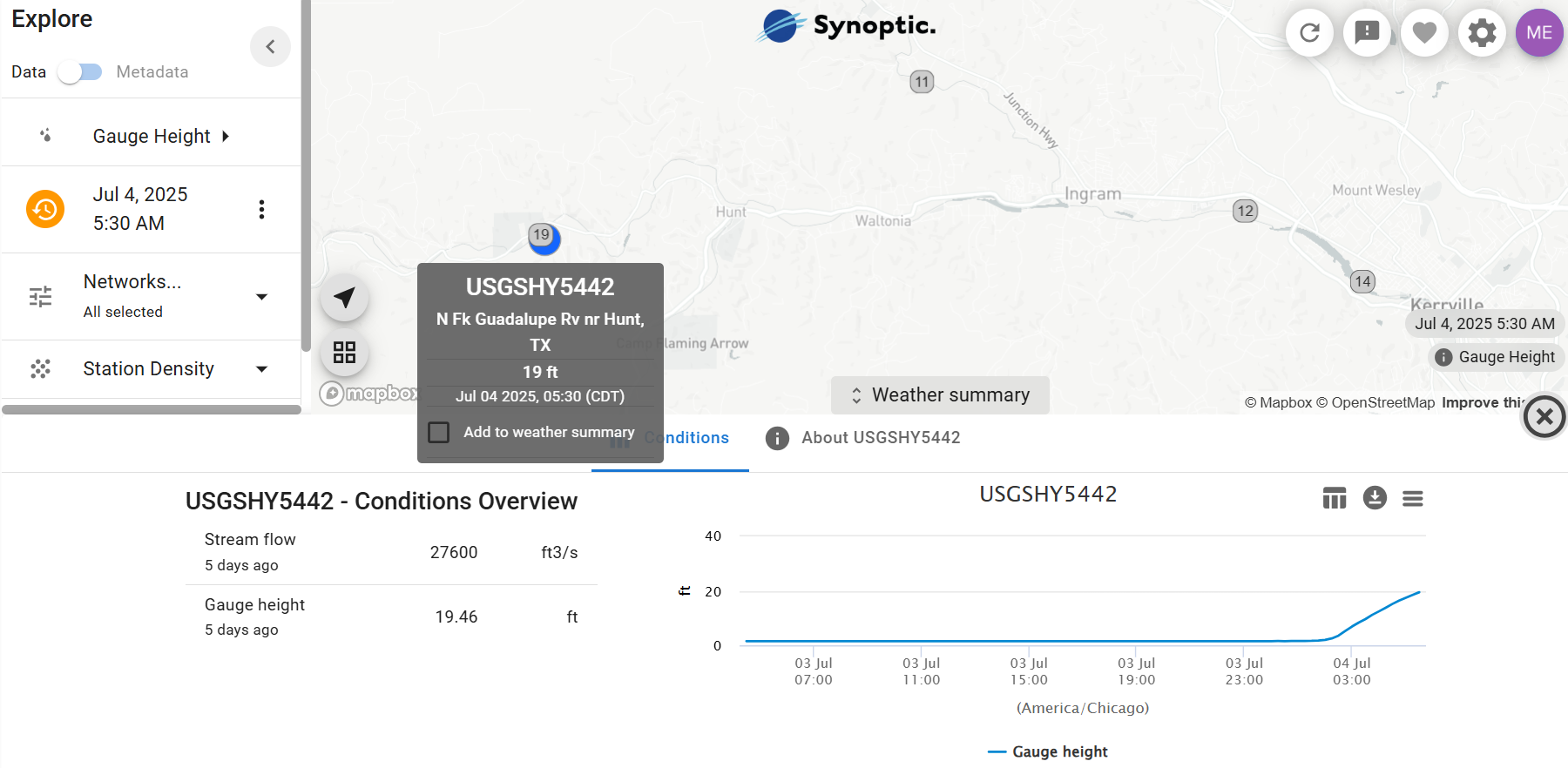Click the refresh icon at top
The height and width of the screenshot is (768, 1568).
coord(1309,33)
